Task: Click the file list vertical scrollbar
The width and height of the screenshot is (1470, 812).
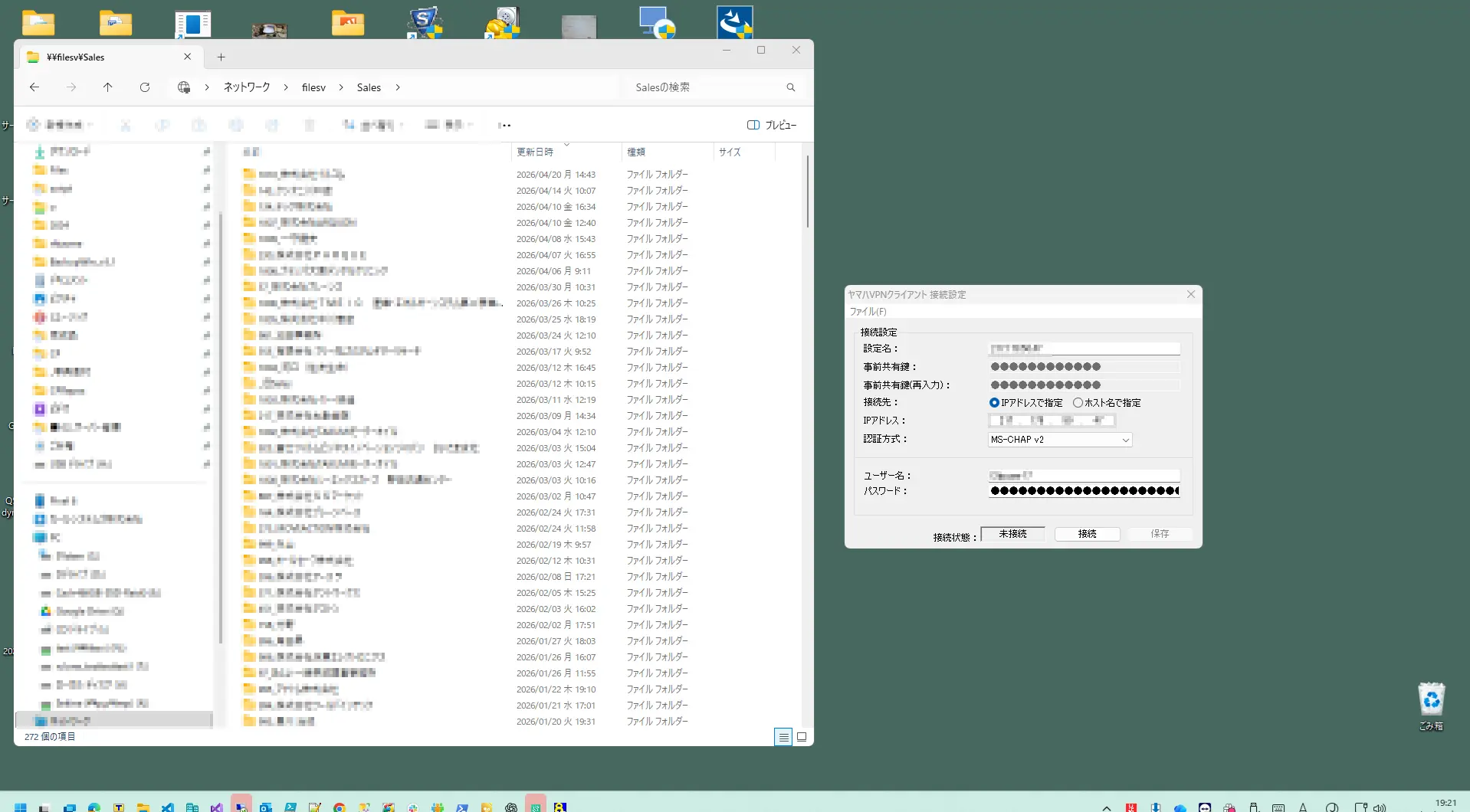Action: coord(807,192)
